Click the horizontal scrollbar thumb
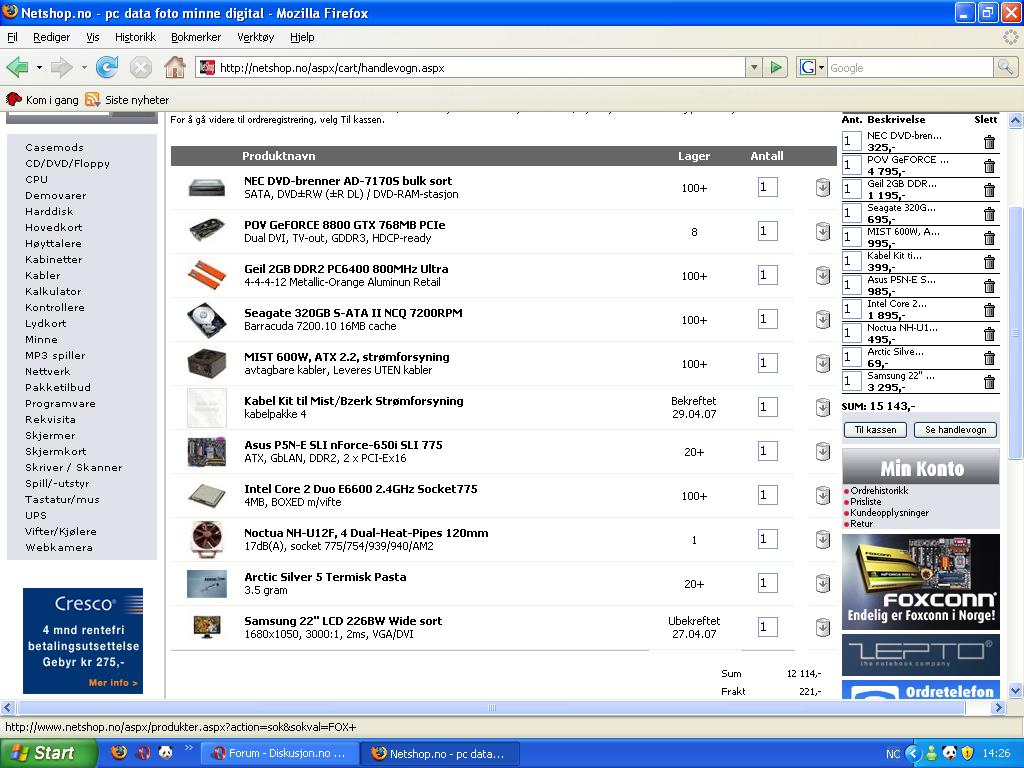 [493, 707]
